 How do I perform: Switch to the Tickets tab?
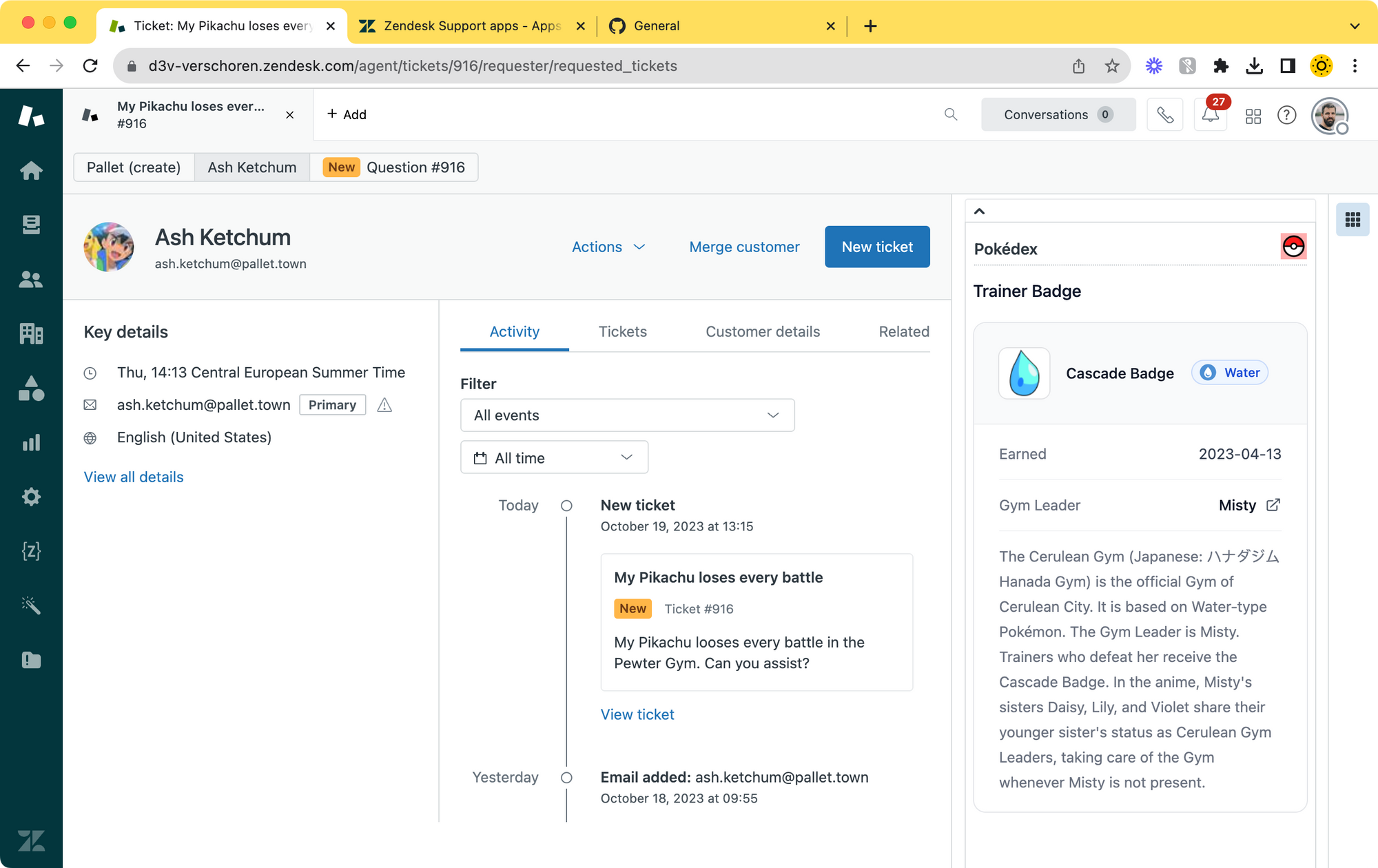(622, 332)
